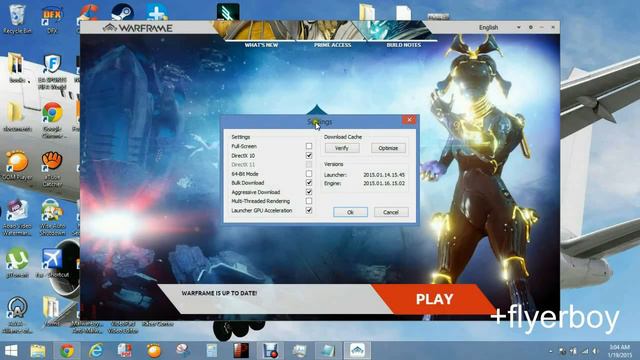The height and width of the screenshot is (360, 640).
Task: Uncheck the DirectX 10 option
Action: (x=309, y=156)
